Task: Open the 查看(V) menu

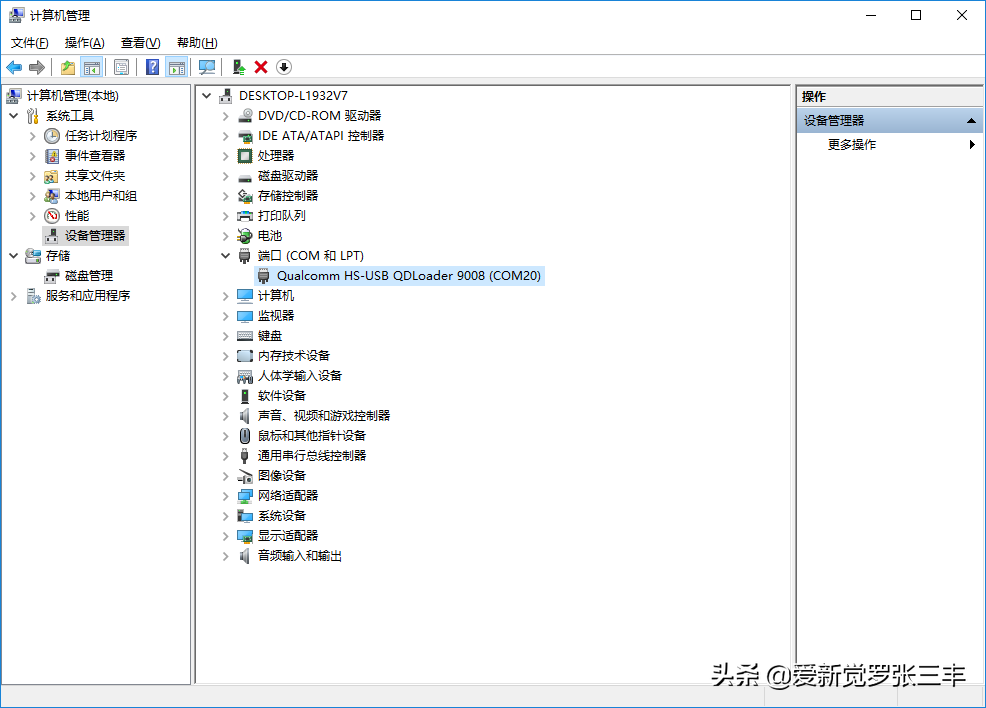Action: (x=140, y=43)
